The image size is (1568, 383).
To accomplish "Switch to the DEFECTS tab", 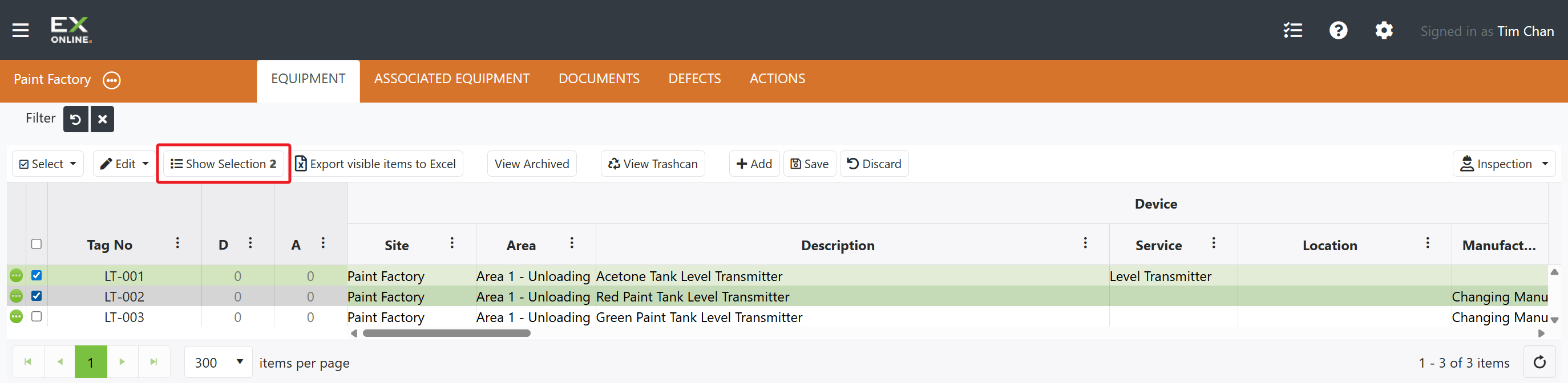I will pos(694,79).
